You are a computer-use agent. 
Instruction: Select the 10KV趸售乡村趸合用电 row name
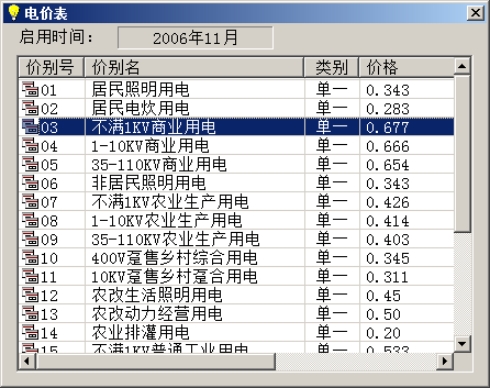click(174, 276)
